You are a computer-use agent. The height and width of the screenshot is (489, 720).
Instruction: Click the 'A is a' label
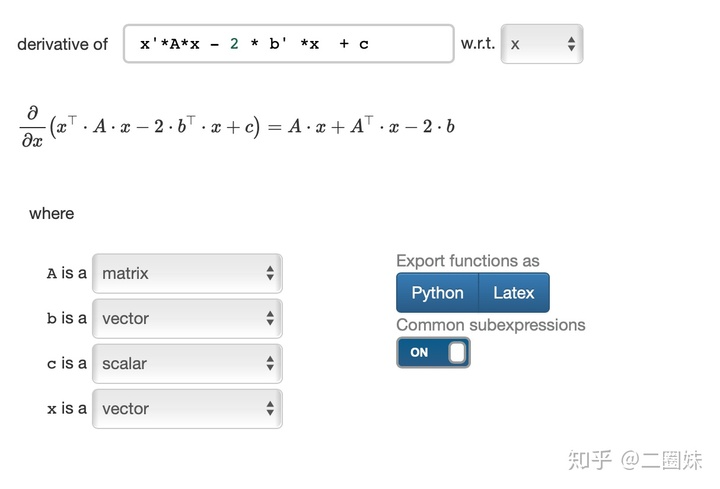pos(66,273)
